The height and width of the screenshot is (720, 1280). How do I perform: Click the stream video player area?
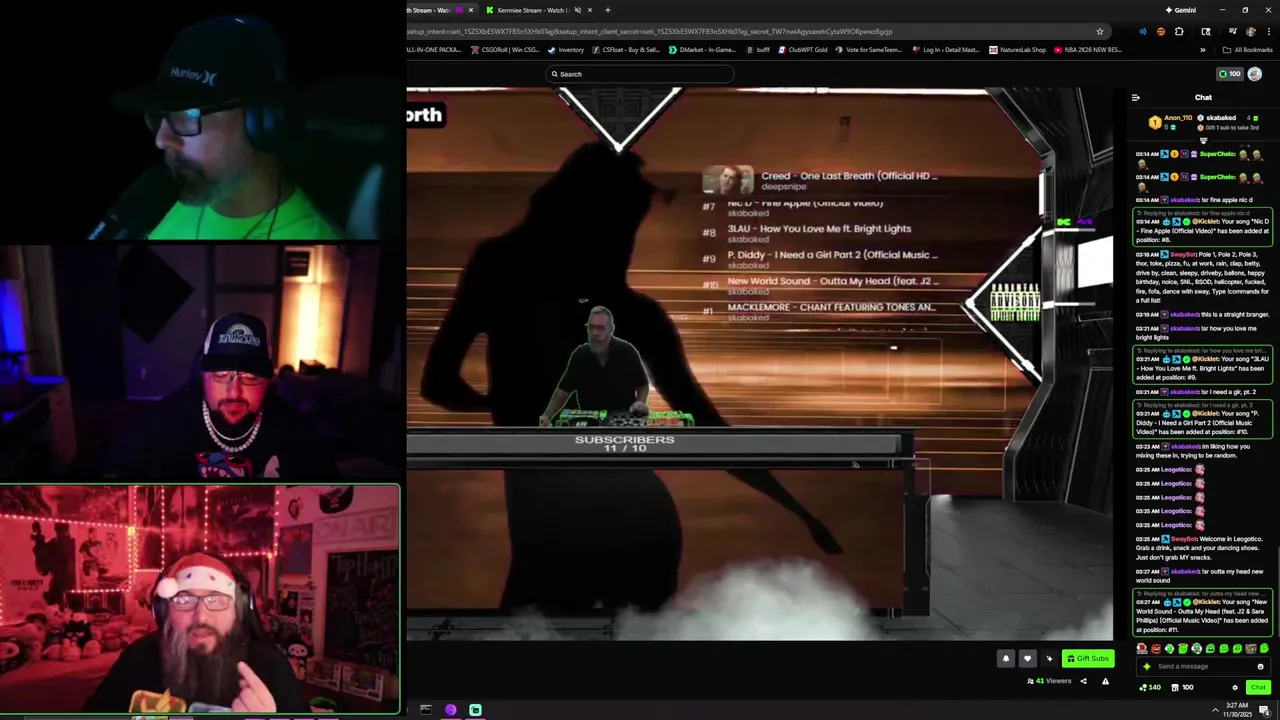coord(759,363)
